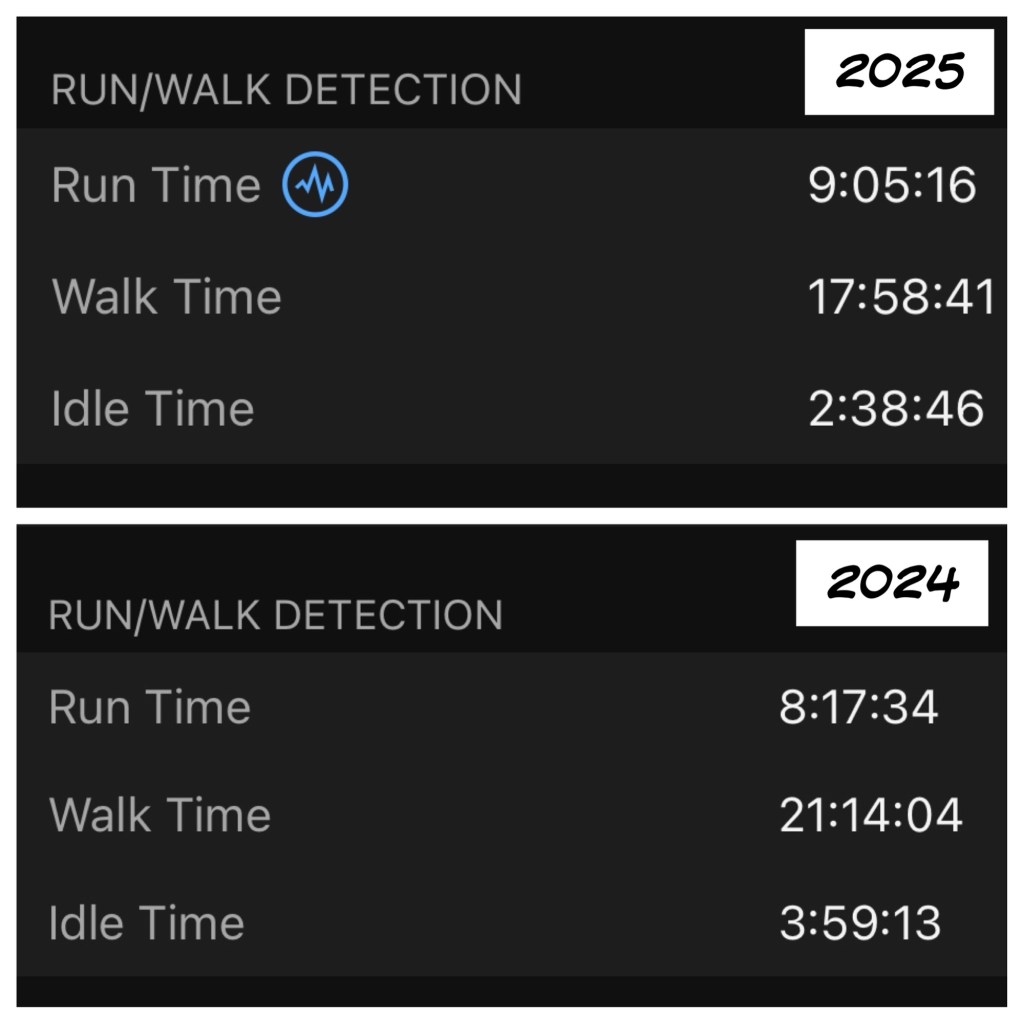1024x1024 pixels.
Task: Click the dark strip below 3:59:13 row
Action: 512,991
